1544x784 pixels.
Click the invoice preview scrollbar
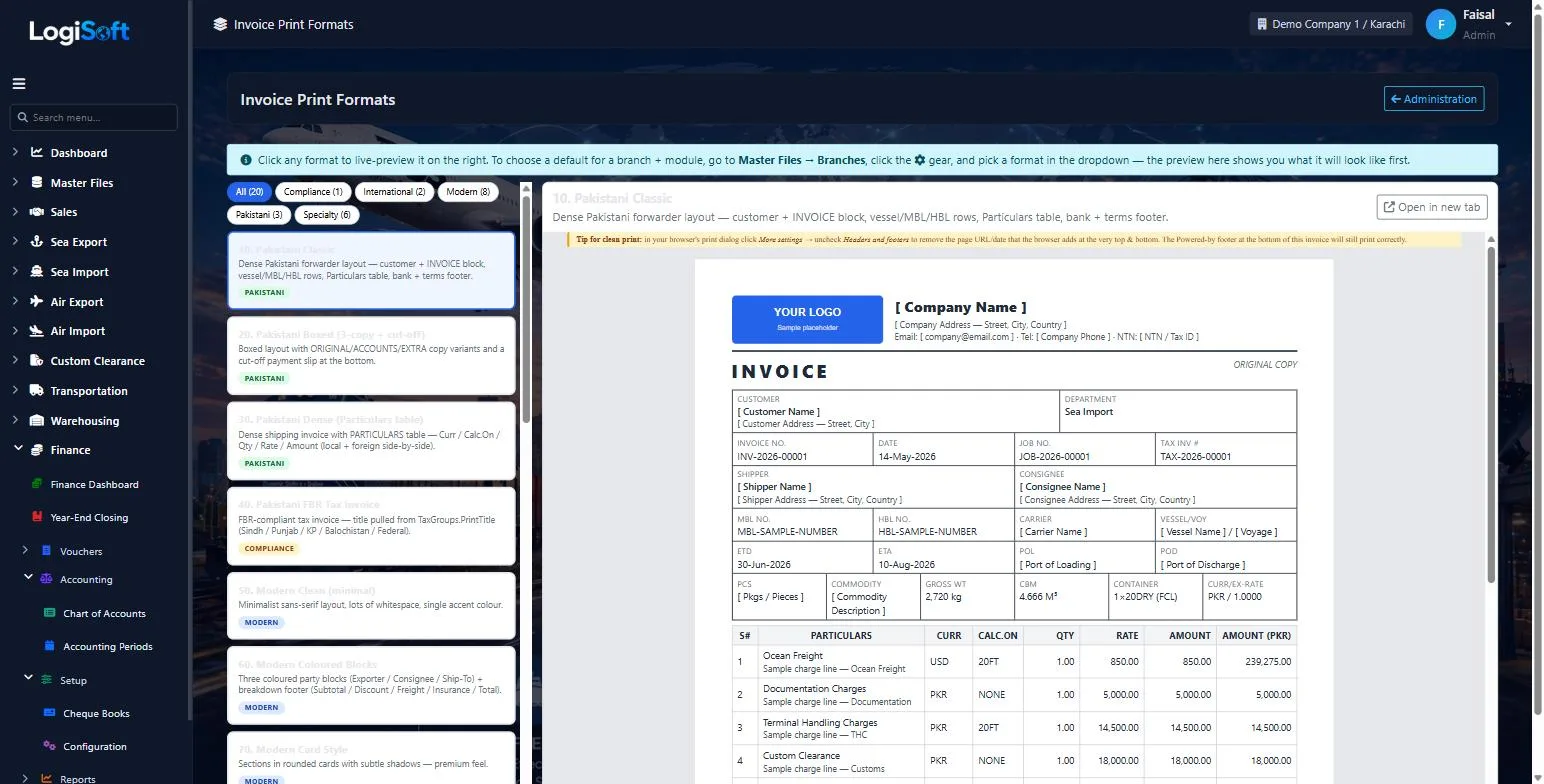click(x=1491, y=415)
